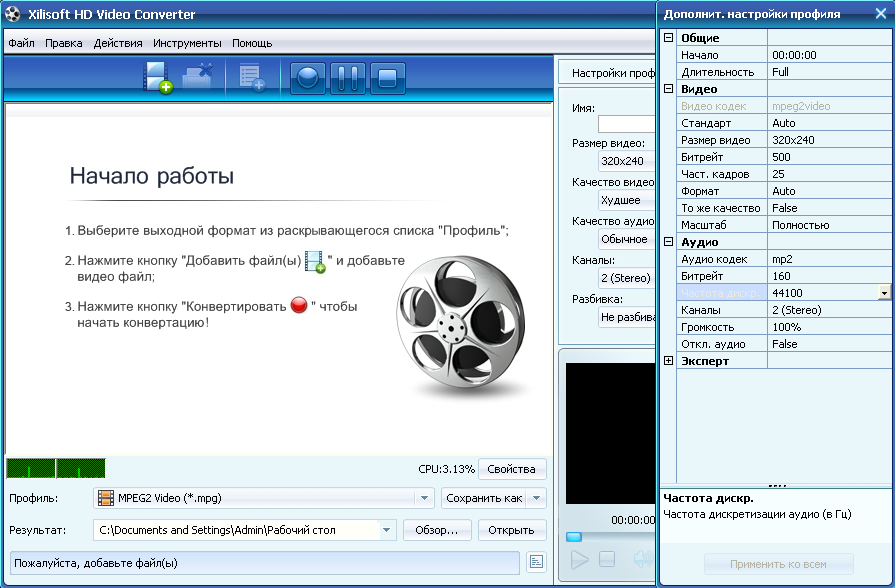Click the Stop square in preview panel
Screen dimensions: 895x588
coord(607,559)
